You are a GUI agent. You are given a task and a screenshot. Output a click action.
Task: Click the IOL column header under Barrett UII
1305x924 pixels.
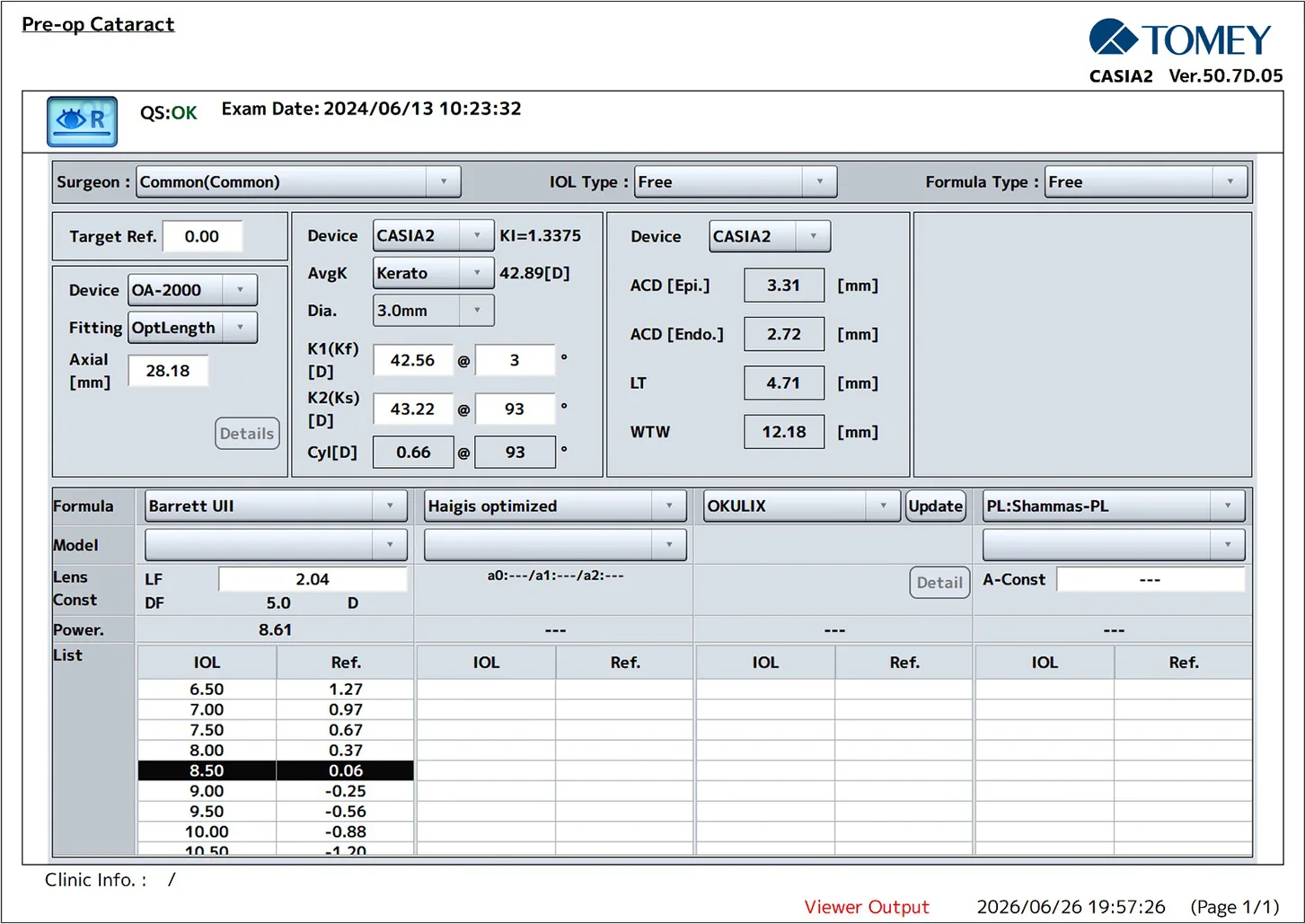pyautogui.click(x=207, y=662)
